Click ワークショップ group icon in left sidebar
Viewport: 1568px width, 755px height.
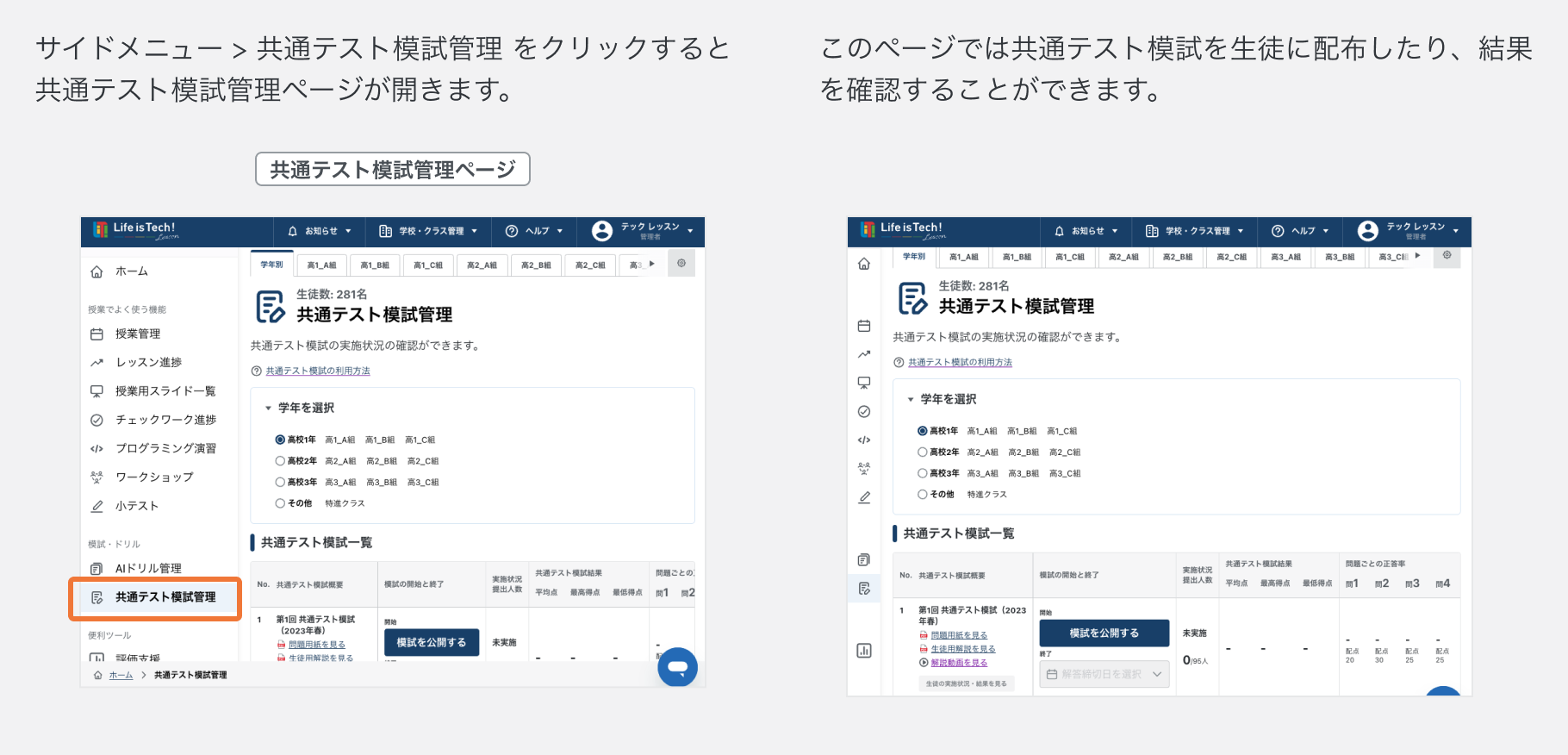point(96,477)
